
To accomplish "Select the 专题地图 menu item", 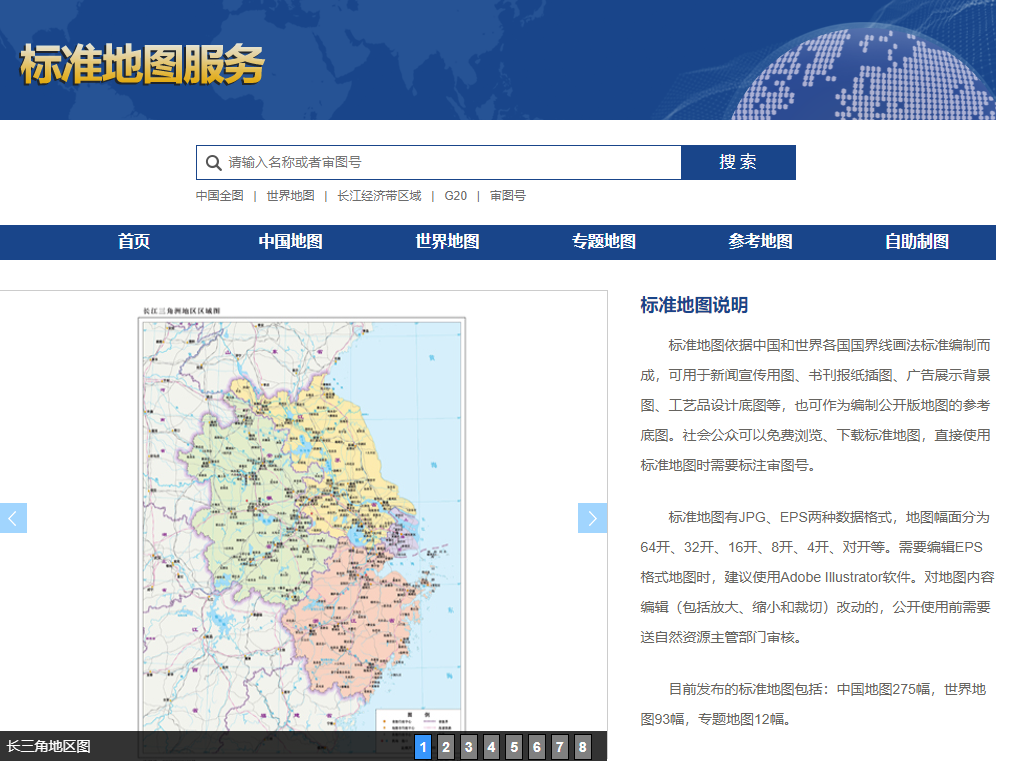I will [x=604, y=242].
